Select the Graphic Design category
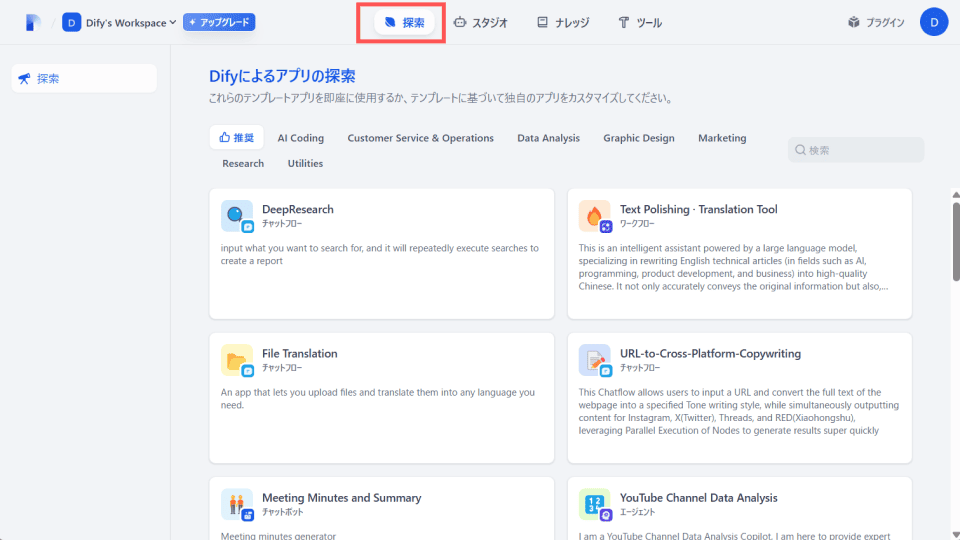Image resolution: width=960 pixels, height=540 pixels. pyautogui.click(x=639, y=138)
